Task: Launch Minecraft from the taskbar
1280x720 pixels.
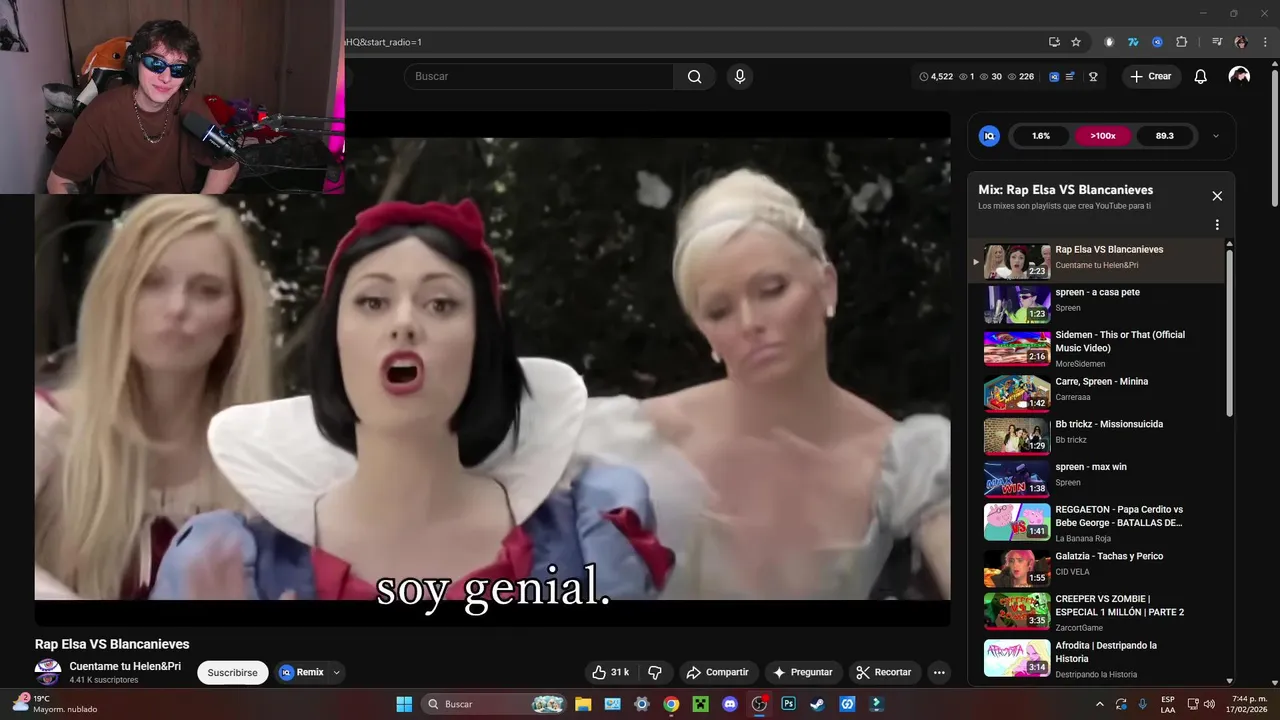Action: pyautogui.click(x=701, y=704)
